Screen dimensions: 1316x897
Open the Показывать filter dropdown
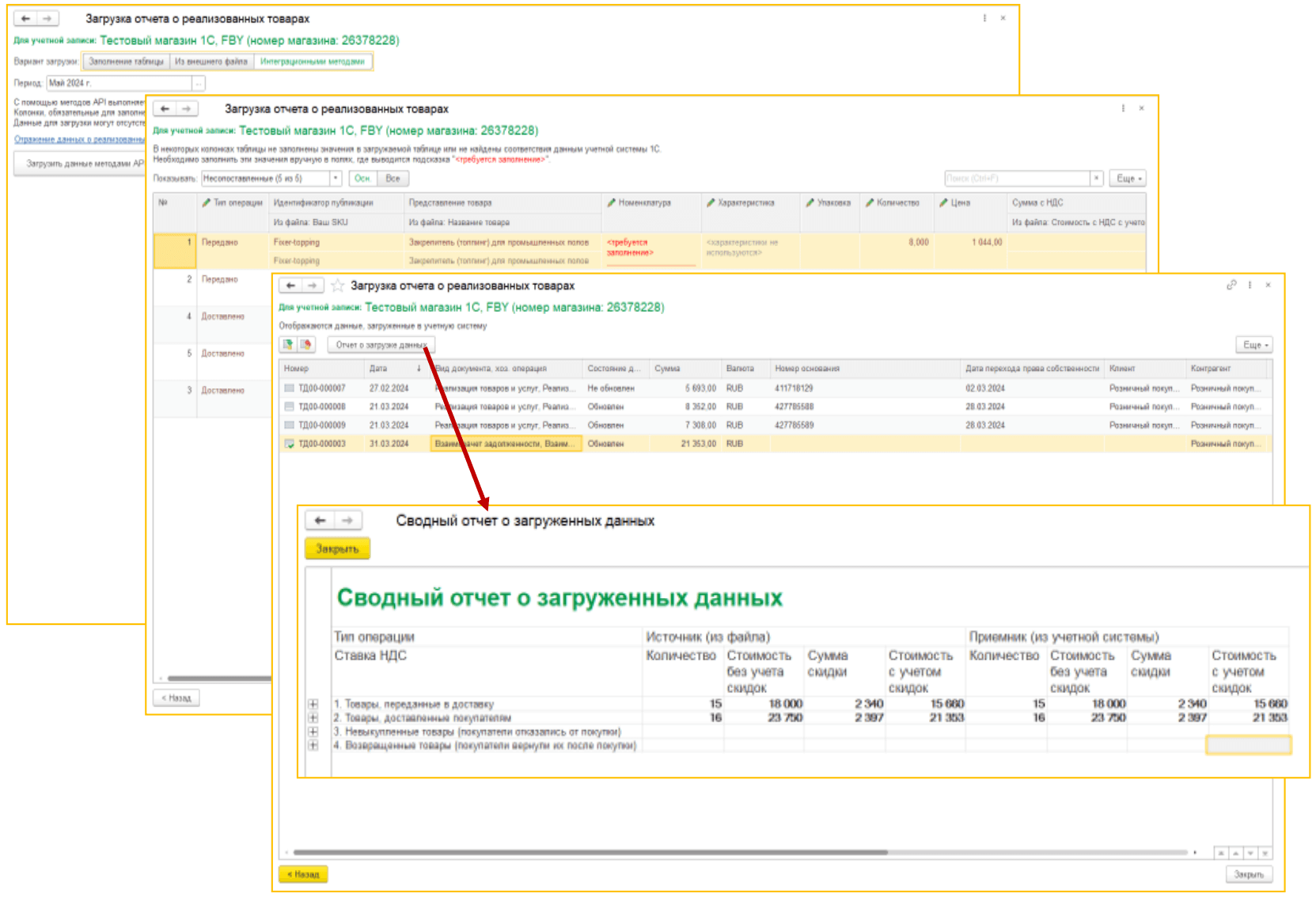[336, 179]
